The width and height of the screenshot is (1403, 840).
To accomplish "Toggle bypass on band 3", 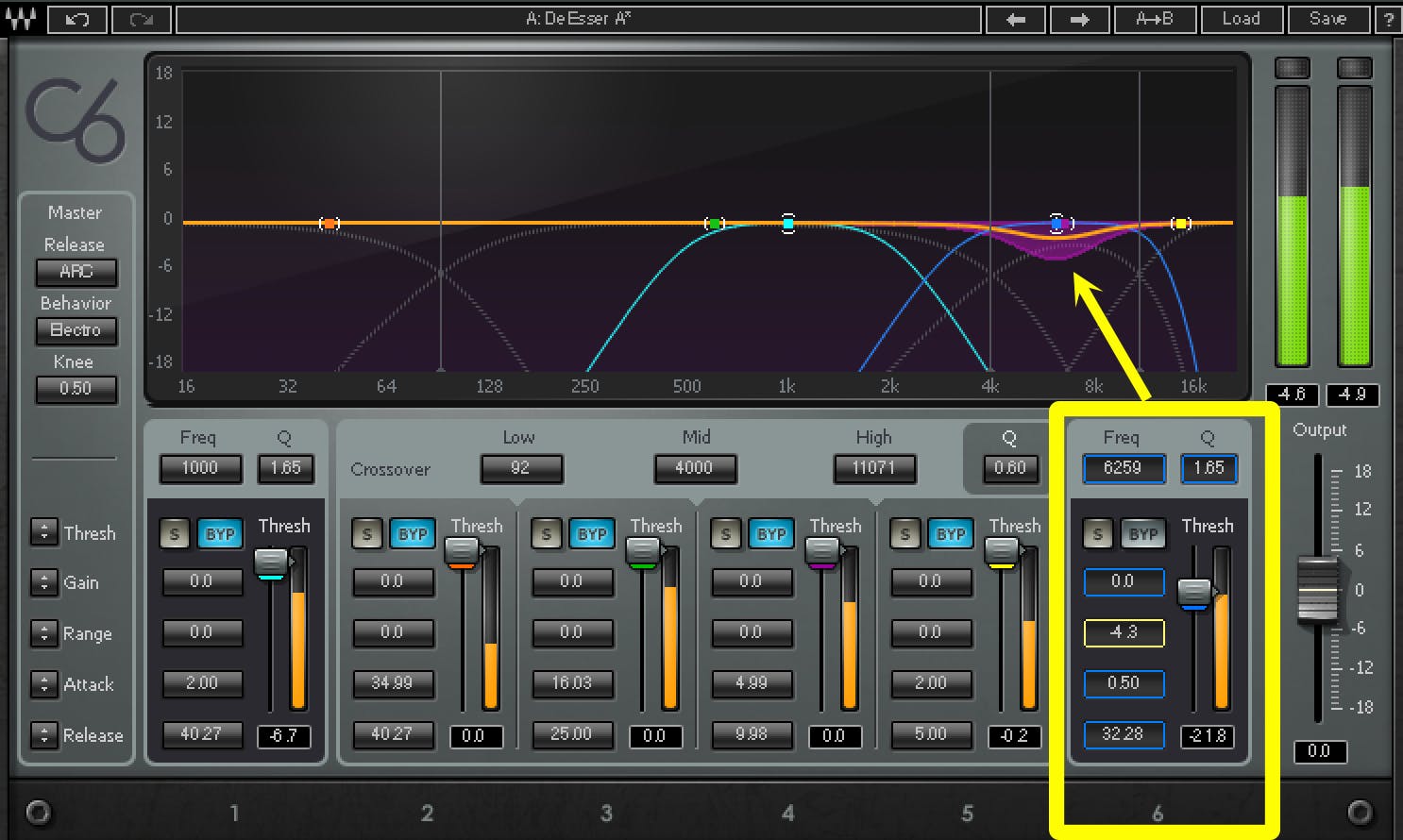I will point(591,534).
